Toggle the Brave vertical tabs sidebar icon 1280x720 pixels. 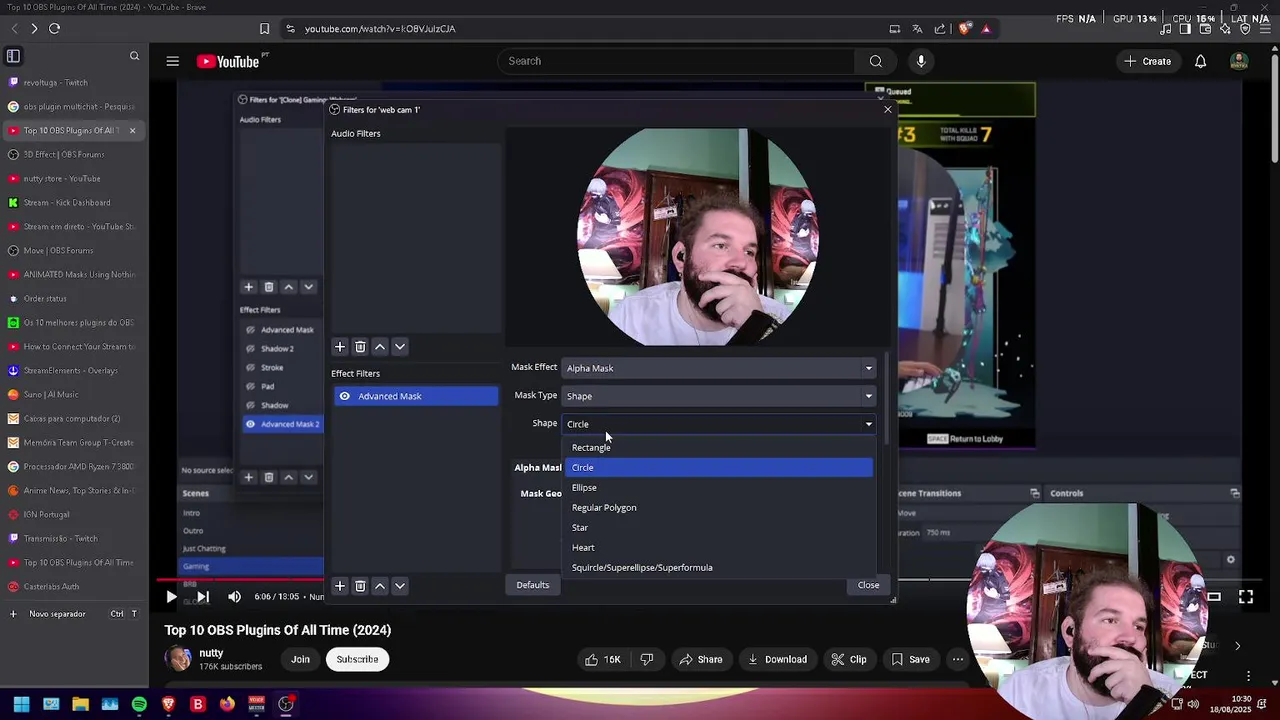click(13, 56)
